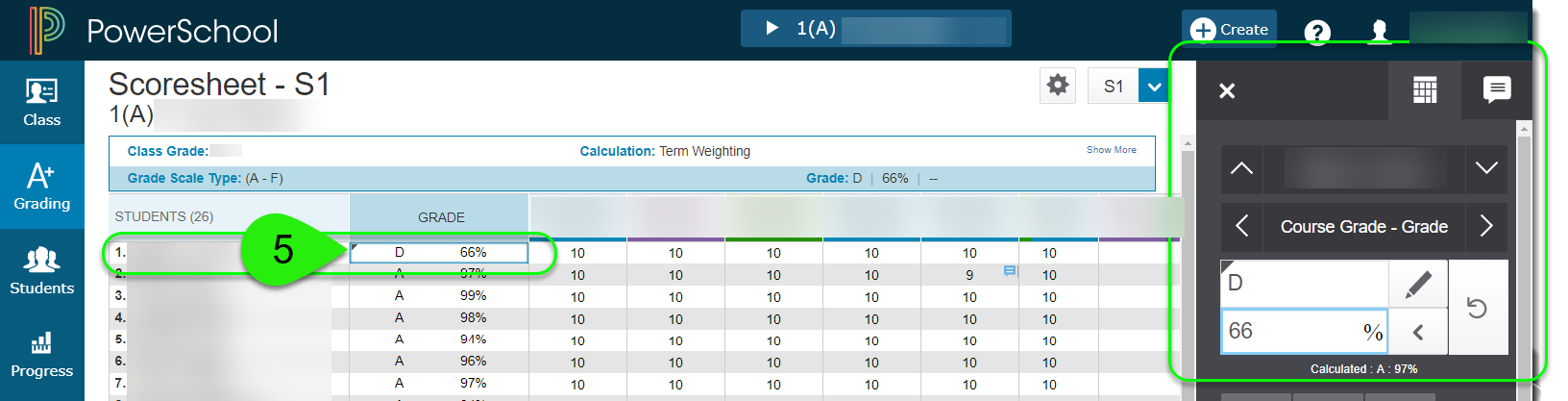The height and width of the screenshot is (401, 1568).
Task: Switch to the comment tab in inspector
Action: click(1496, 90)
